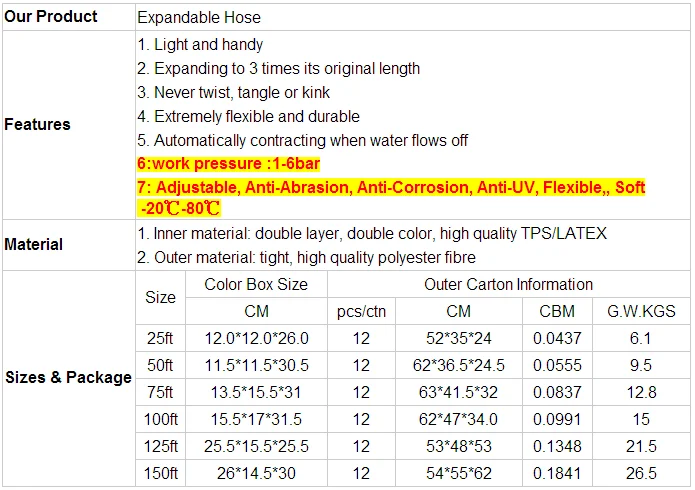695x490 pixels.
Task: Click the 'Color Box Size' column header
Action: coord(256,285)
